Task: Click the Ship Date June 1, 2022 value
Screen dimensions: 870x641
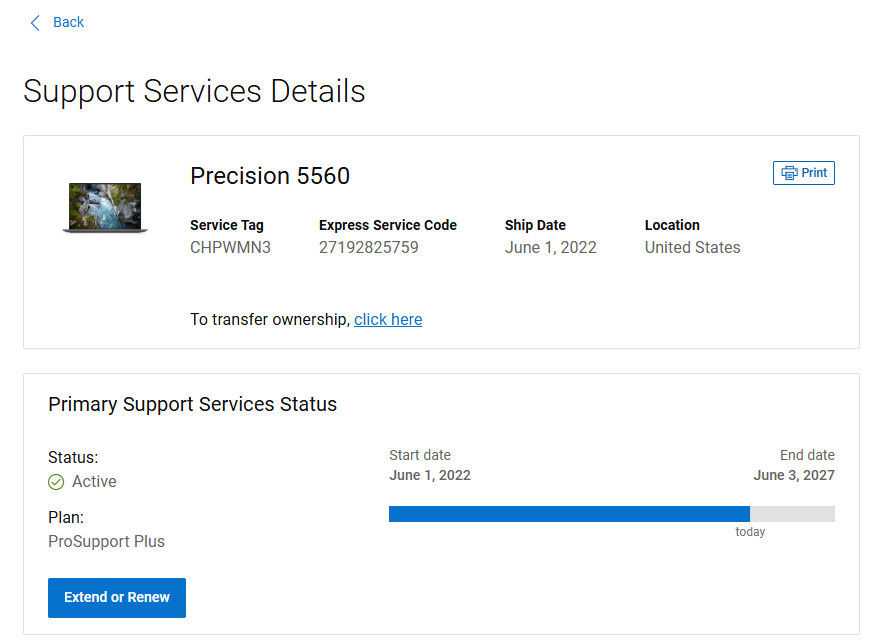Action: click(x=550, y=248)
